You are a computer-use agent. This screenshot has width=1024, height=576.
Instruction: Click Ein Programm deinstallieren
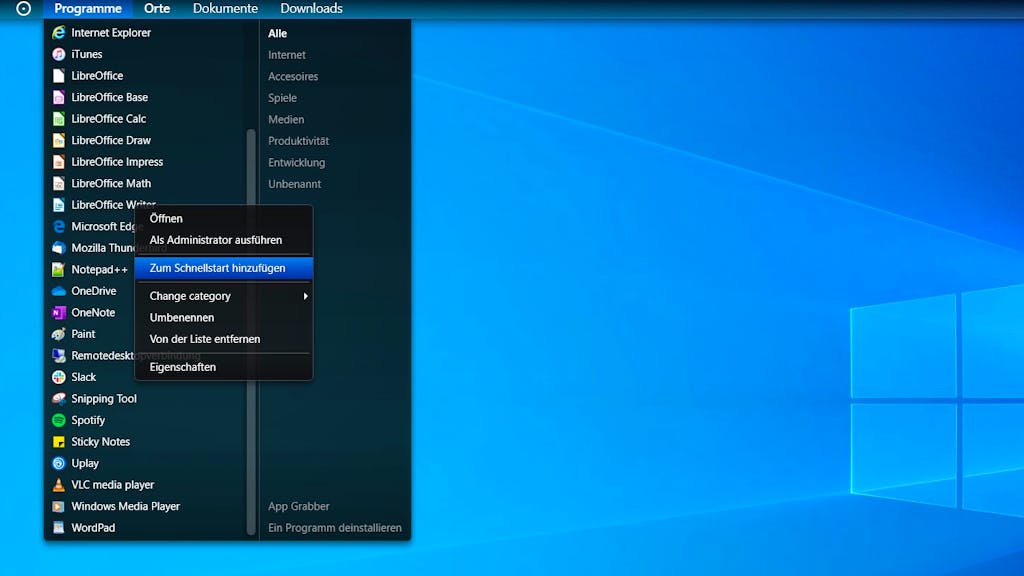[x=335, y=528]
